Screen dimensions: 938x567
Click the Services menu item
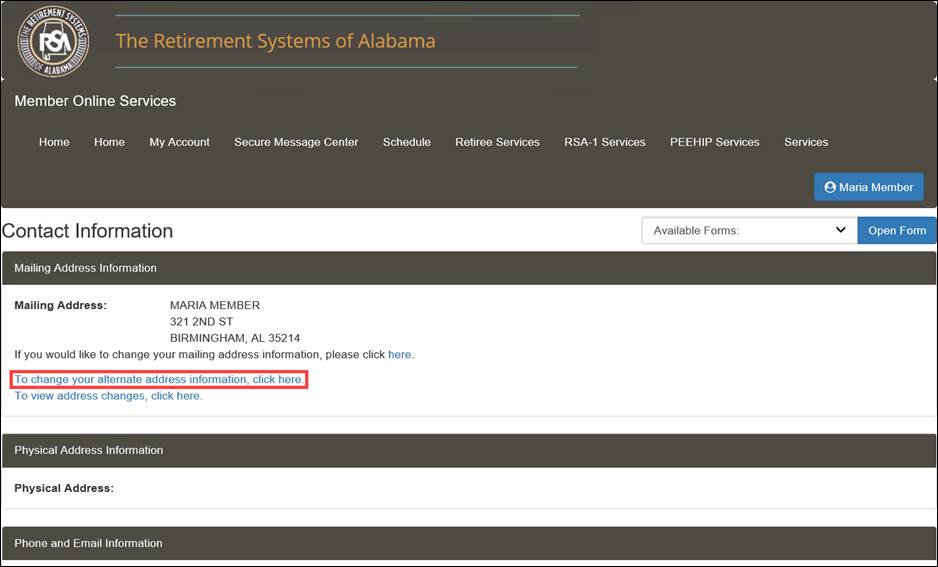click(x=806, y=142)
